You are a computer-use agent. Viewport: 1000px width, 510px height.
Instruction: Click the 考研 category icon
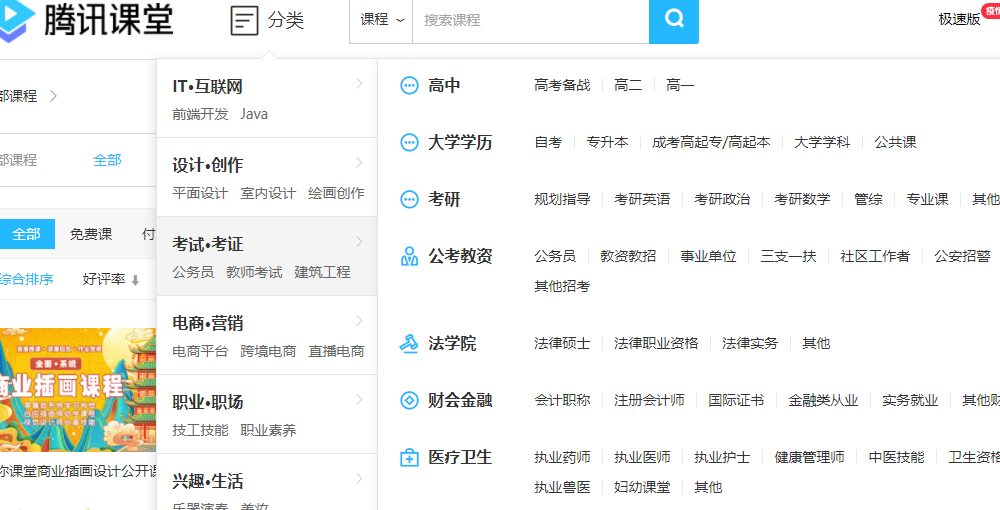pyautogui.click(x=409, y=200)
